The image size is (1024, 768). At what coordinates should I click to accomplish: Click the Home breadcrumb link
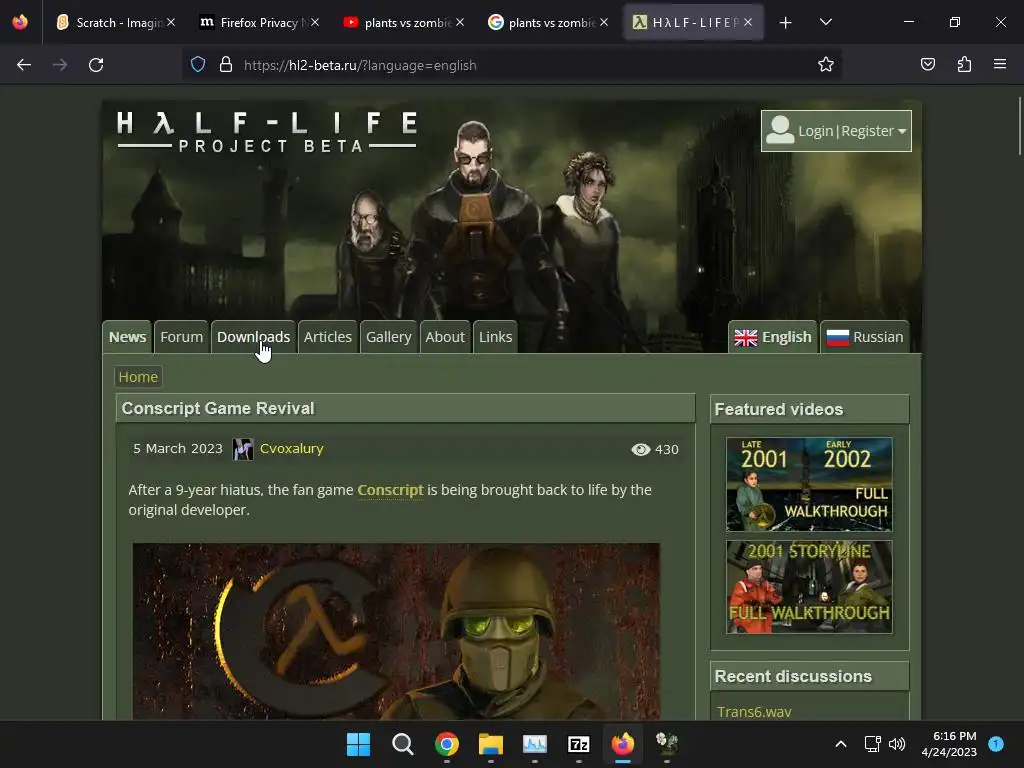138,377
